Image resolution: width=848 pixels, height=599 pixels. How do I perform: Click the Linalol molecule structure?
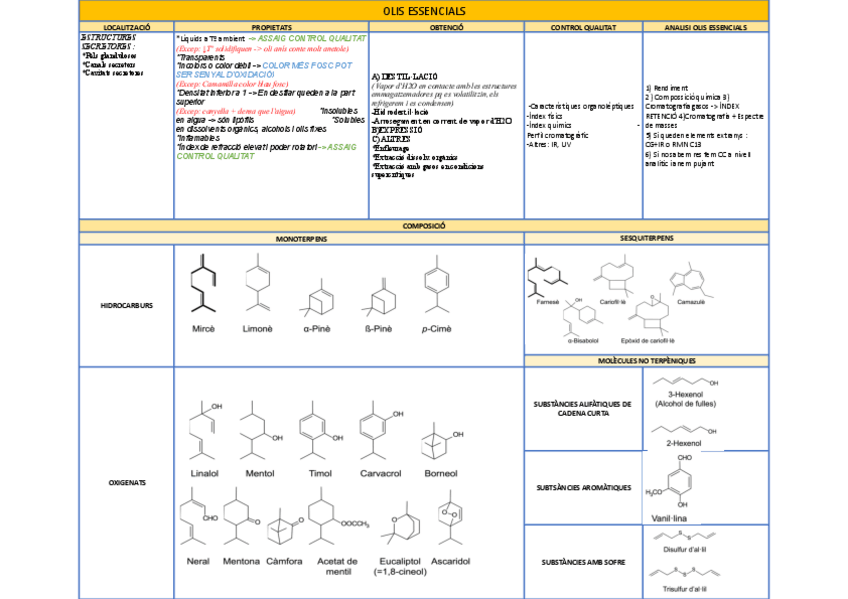point(206,430)
